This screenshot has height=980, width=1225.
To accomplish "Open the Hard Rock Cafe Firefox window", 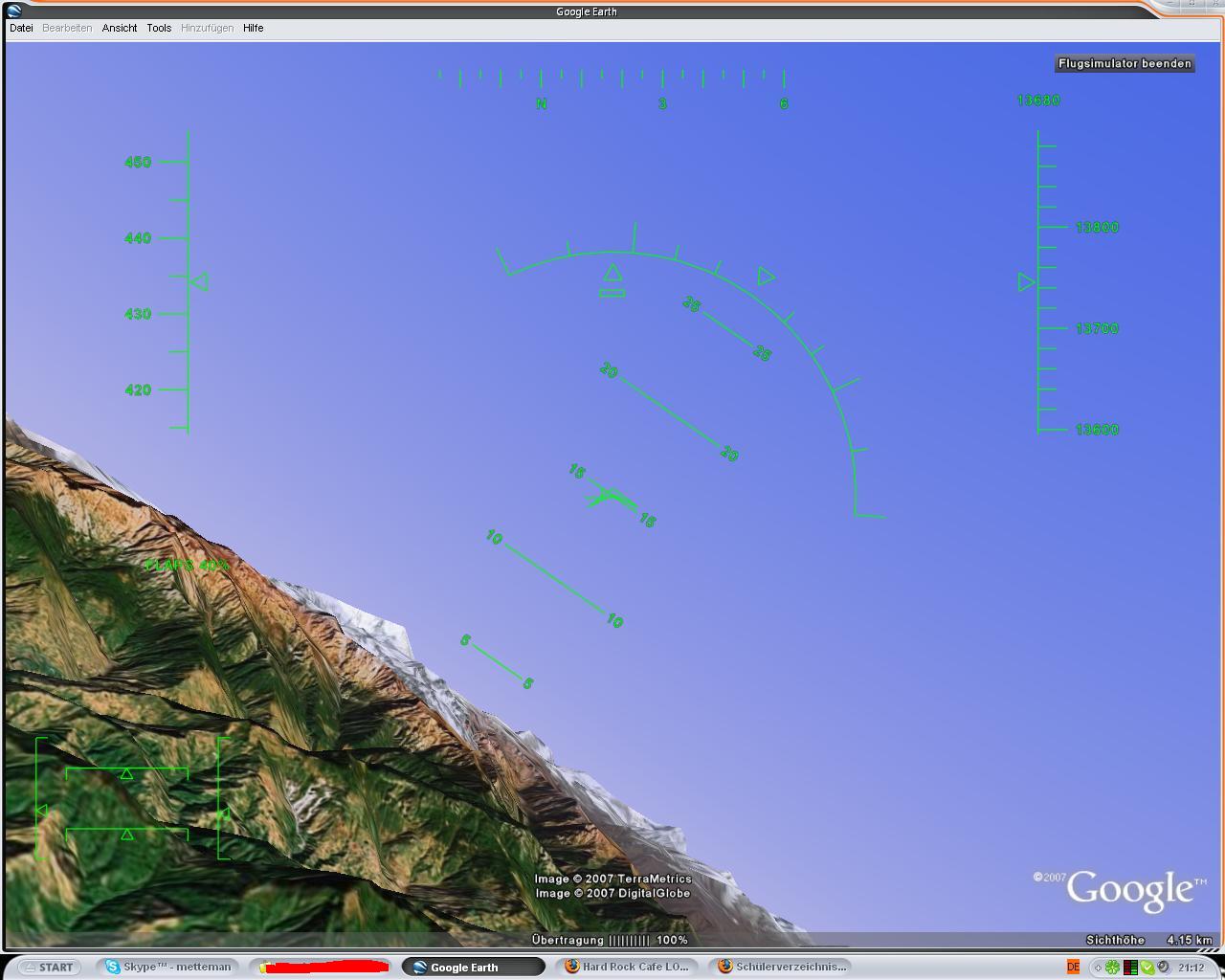I will click(627, 967).
